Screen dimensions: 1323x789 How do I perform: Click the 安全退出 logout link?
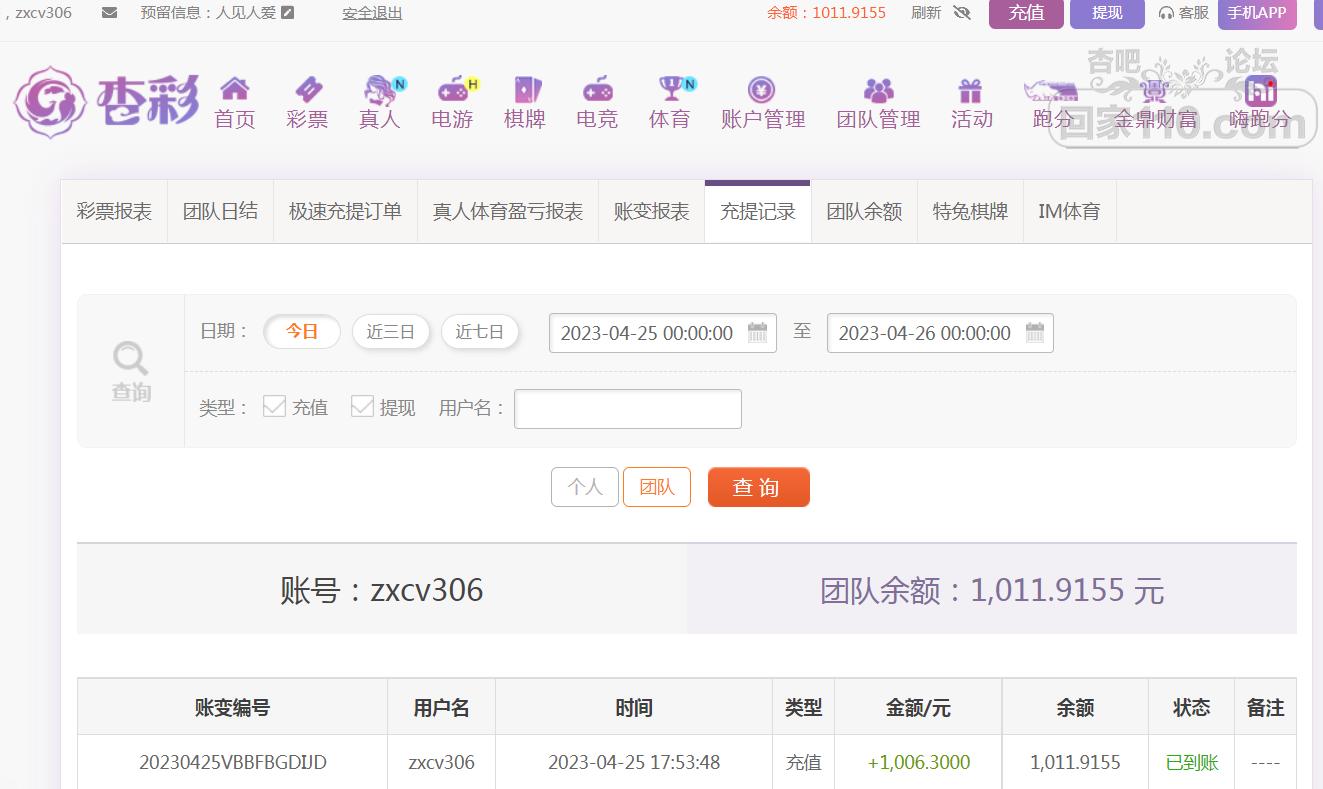tap(372, 13)
